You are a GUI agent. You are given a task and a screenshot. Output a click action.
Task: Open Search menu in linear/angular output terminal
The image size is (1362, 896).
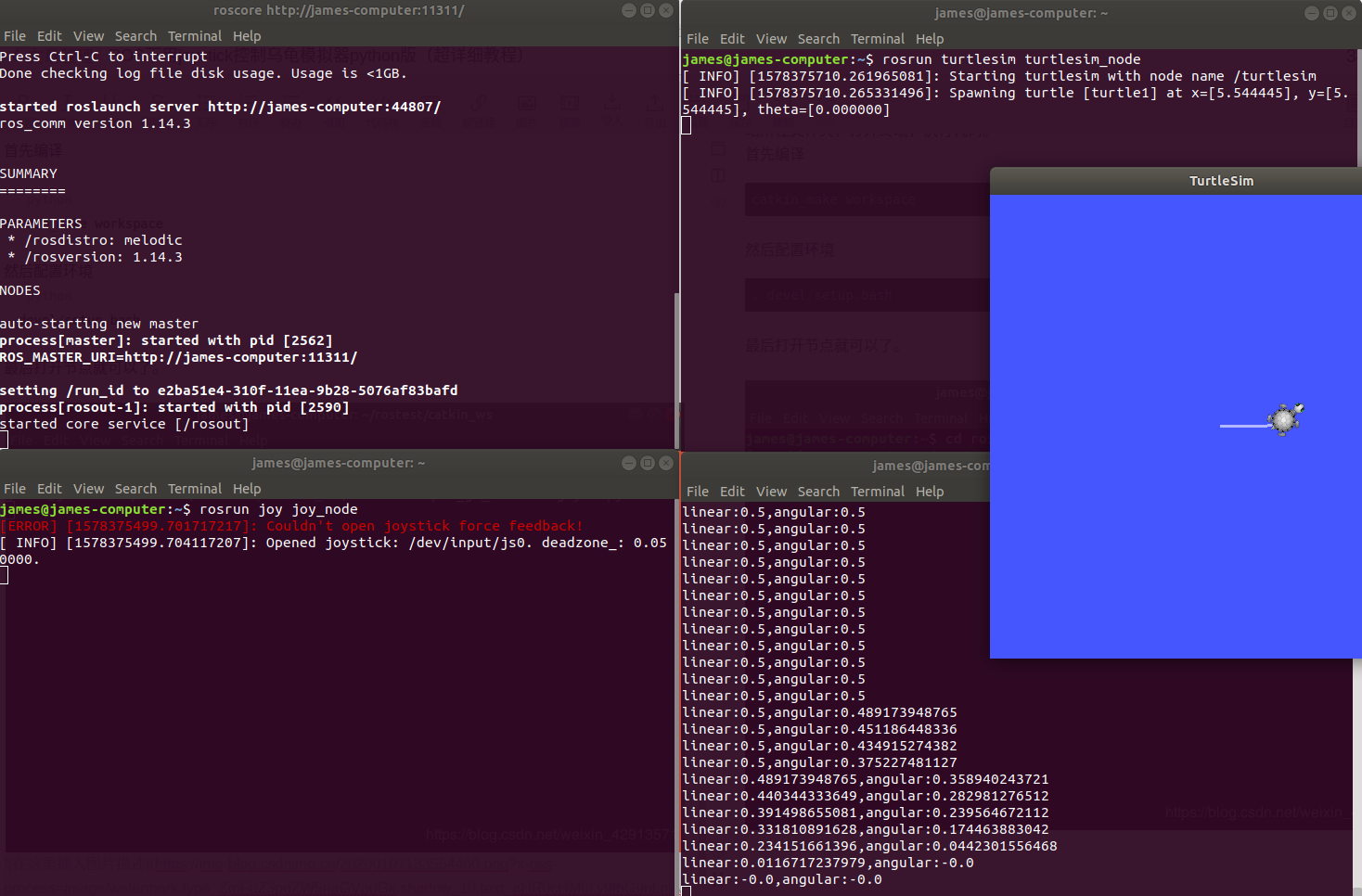click(x=818, y=492)
